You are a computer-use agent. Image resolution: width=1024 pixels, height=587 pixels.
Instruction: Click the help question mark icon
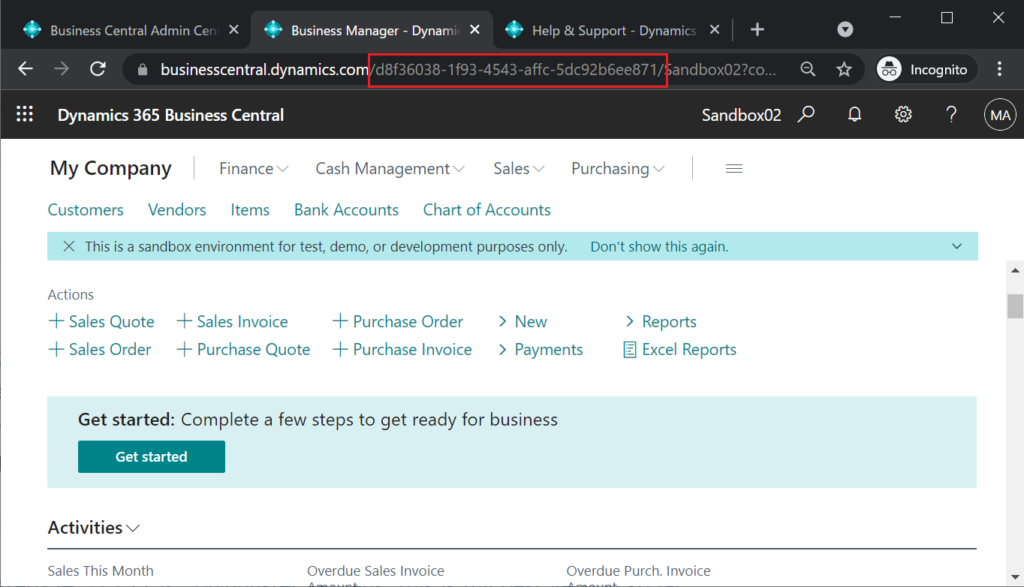point(951,114)
